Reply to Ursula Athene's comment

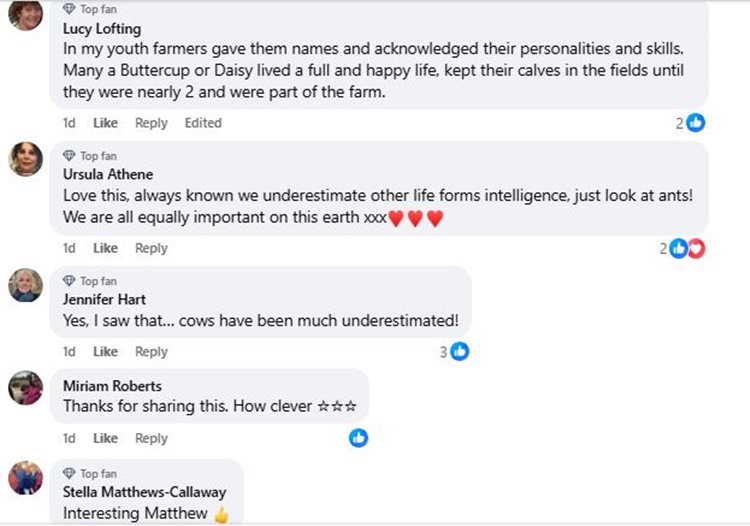(x=151, y=248)
